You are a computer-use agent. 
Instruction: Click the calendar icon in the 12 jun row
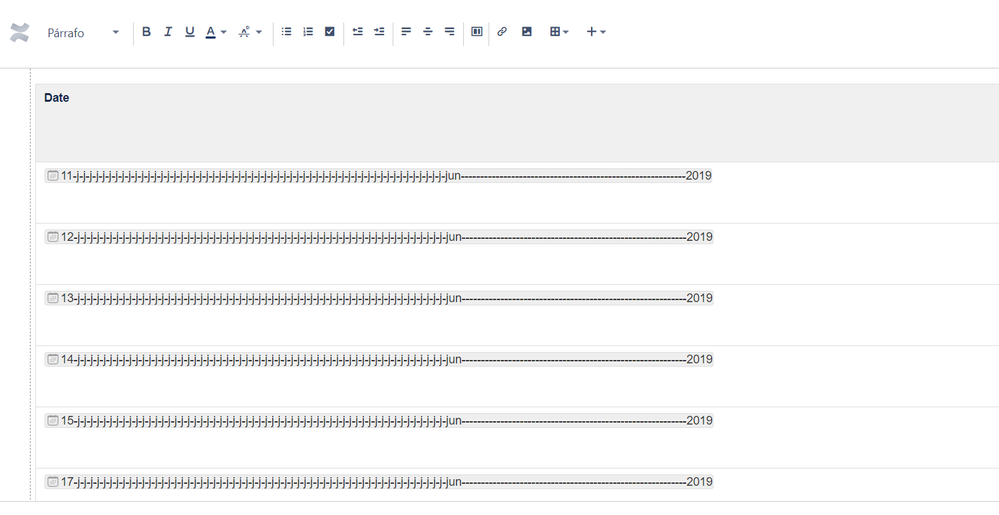[53, 237]
